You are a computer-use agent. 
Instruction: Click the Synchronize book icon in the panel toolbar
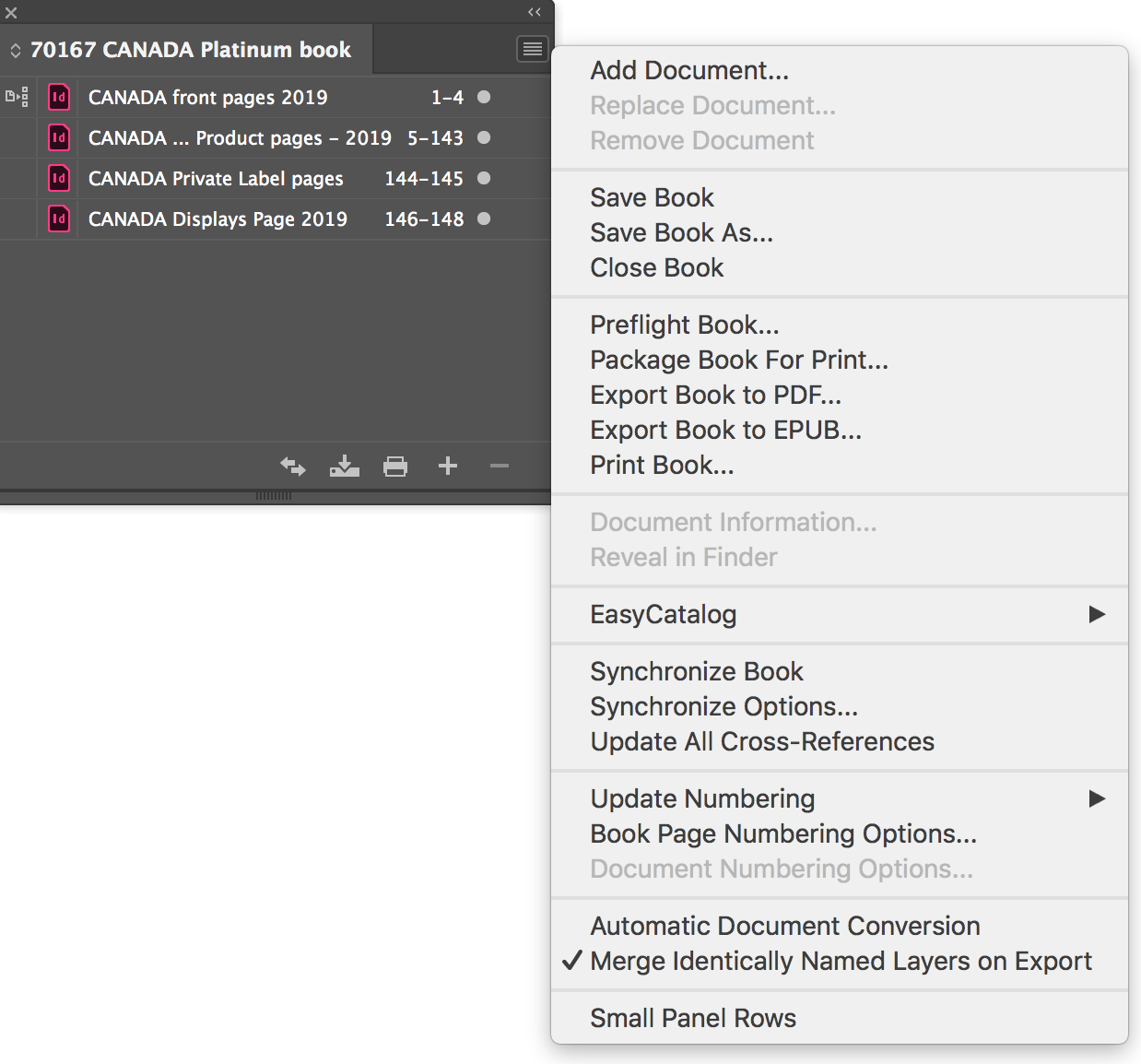point(292,466)
